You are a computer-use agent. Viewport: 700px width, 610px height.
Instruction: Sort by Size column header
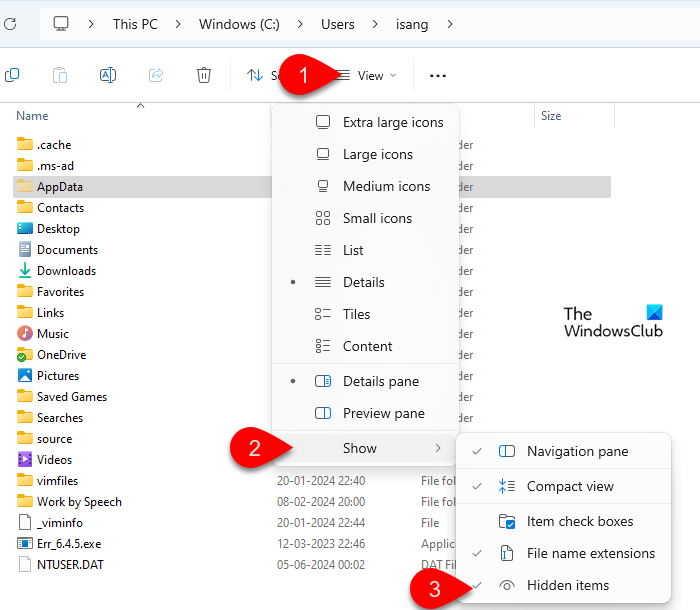coord(551,116)
